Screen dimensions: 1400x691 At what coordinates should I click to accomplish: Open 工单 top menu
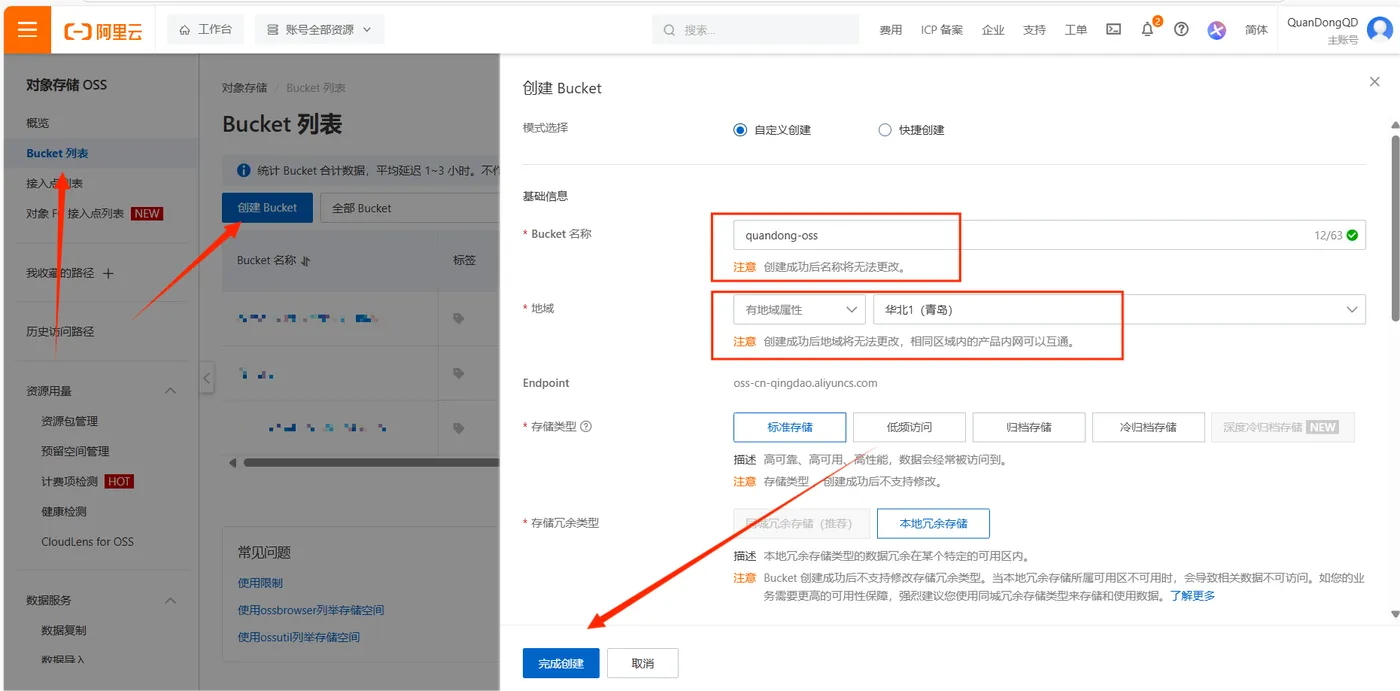pyautogui.click(x=1076, y=30)
